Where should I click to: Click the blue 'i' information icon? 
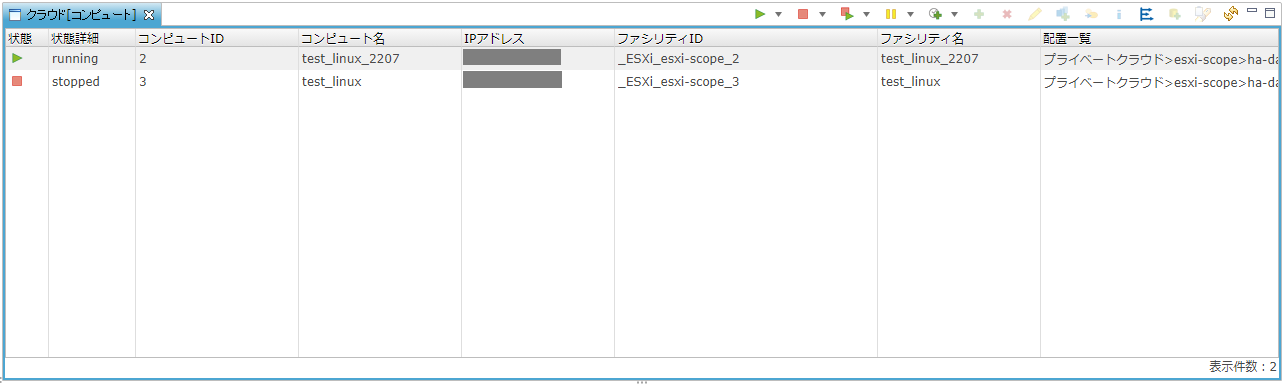point(1119,14)
